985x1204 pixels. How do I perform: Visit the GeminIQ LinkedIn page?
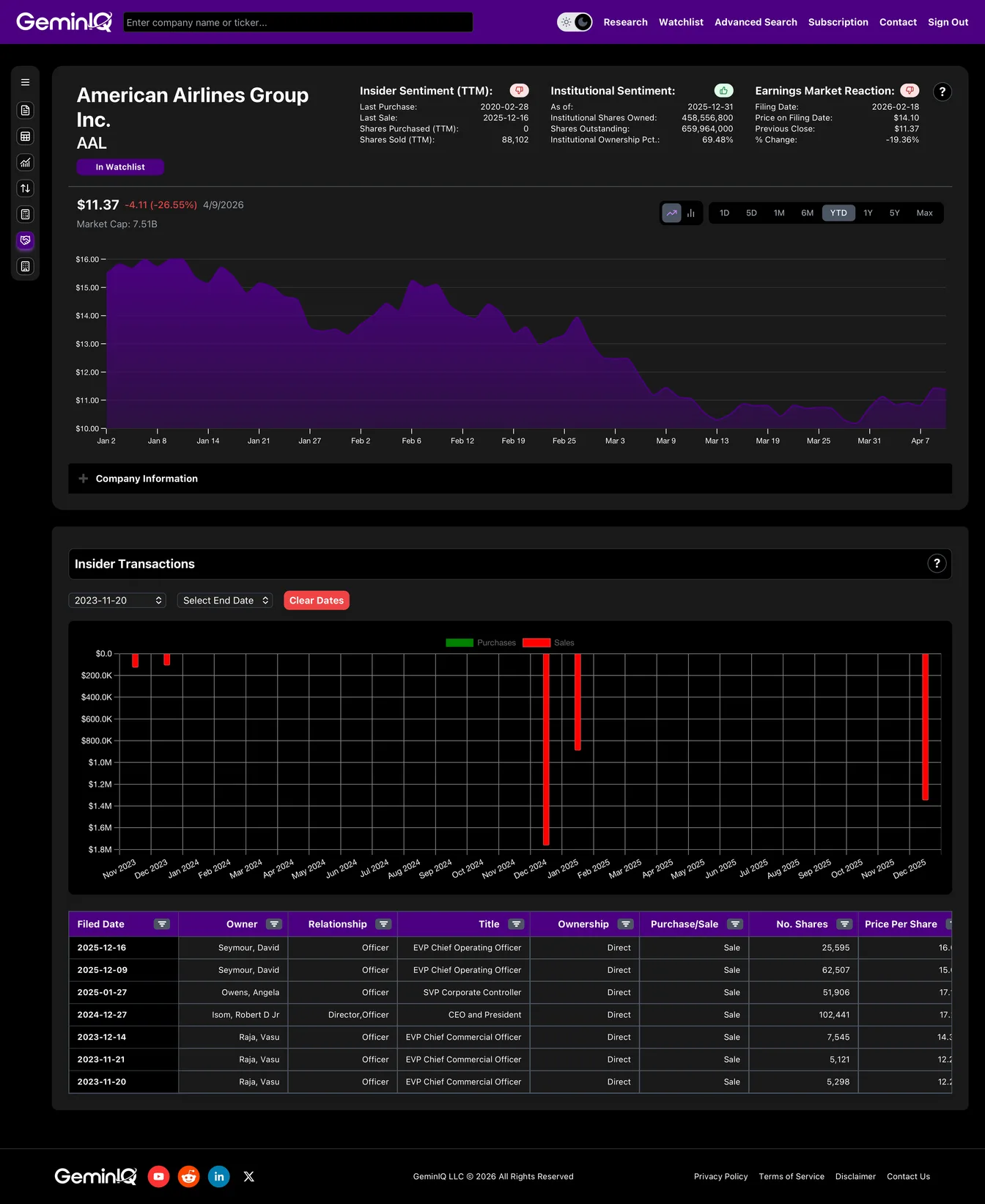tap(219, 1176)
